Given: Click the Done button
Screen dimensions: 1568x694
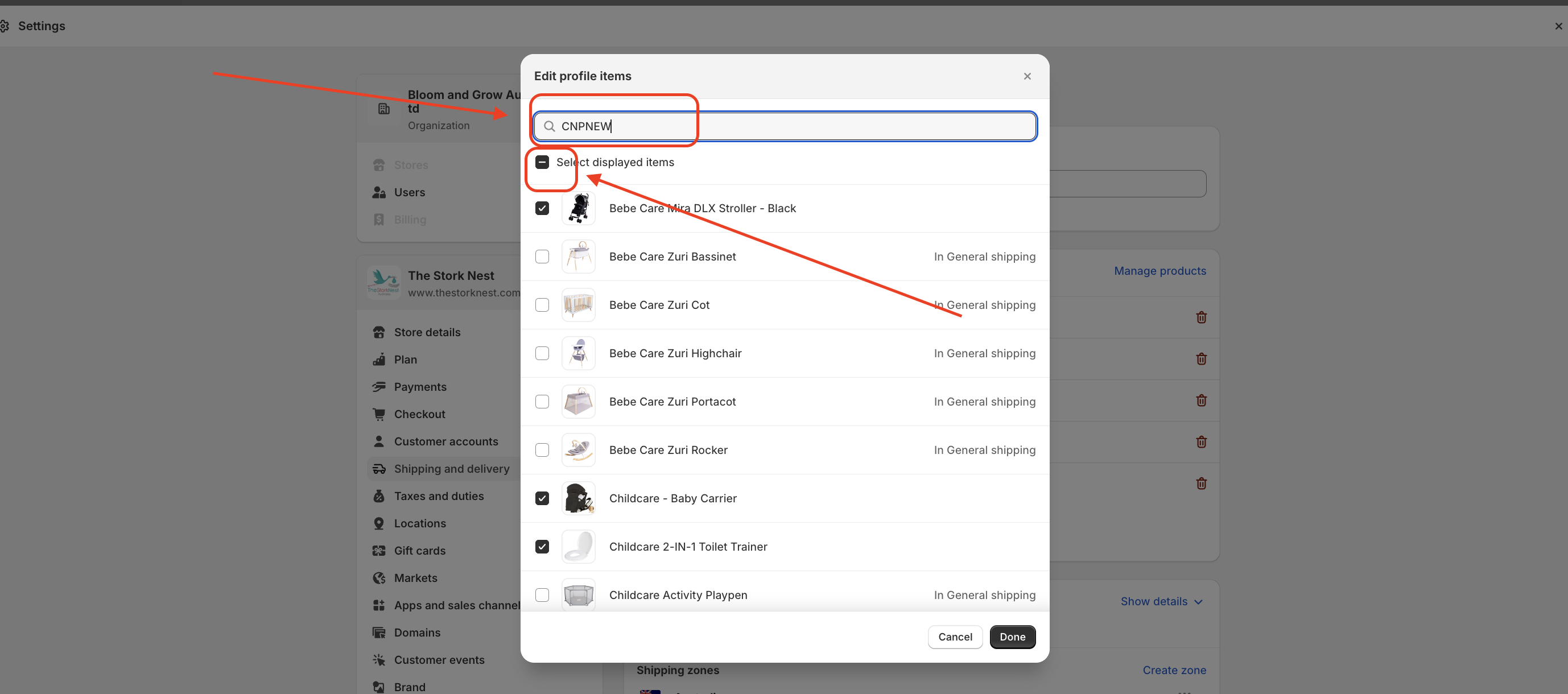Looking at the screenshot, I should pos(1012,637).
